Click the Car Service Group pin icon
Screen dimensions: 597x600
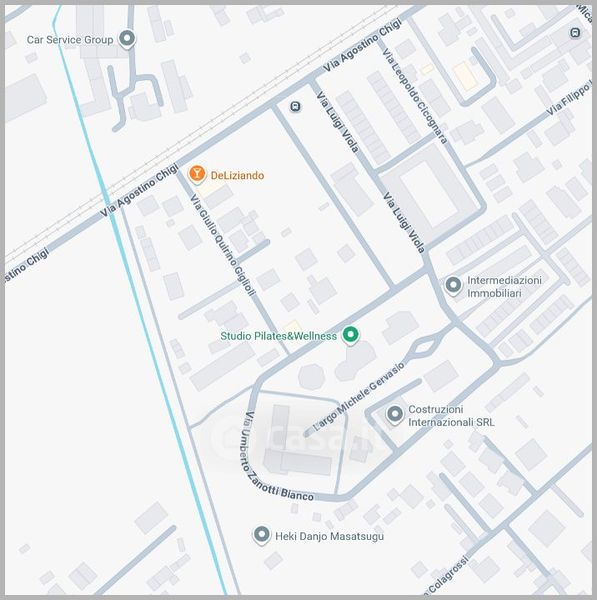tap(127, 39)
